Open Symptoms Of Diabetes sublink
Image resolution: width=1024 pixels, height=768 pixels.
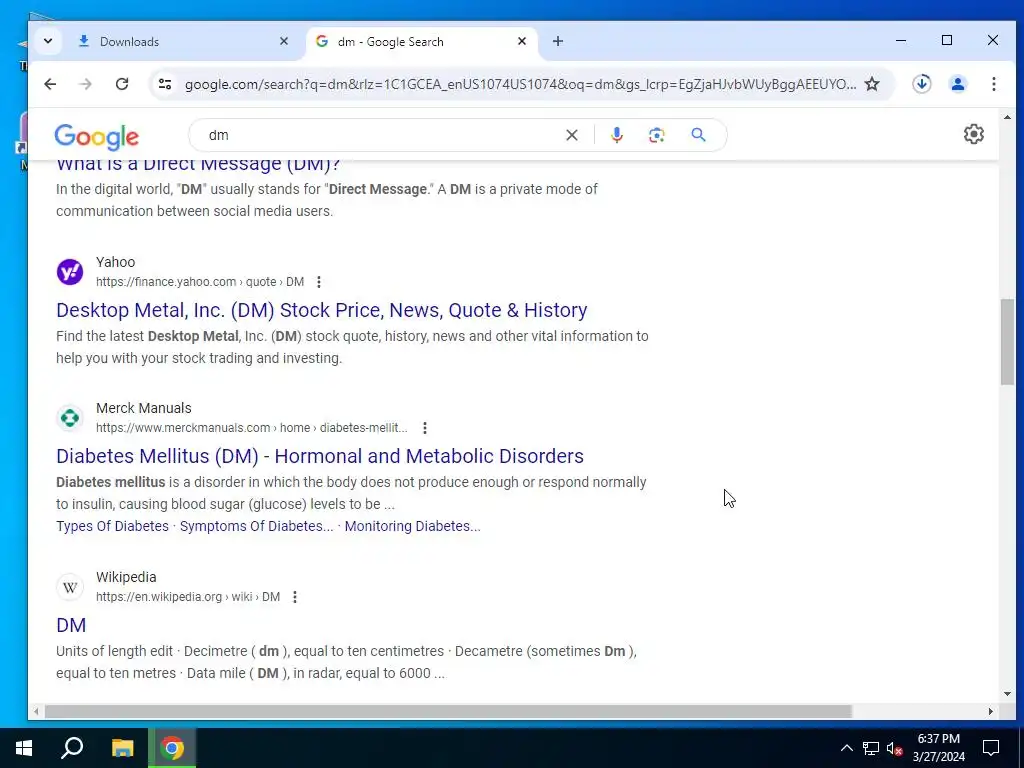coord(256,526)
